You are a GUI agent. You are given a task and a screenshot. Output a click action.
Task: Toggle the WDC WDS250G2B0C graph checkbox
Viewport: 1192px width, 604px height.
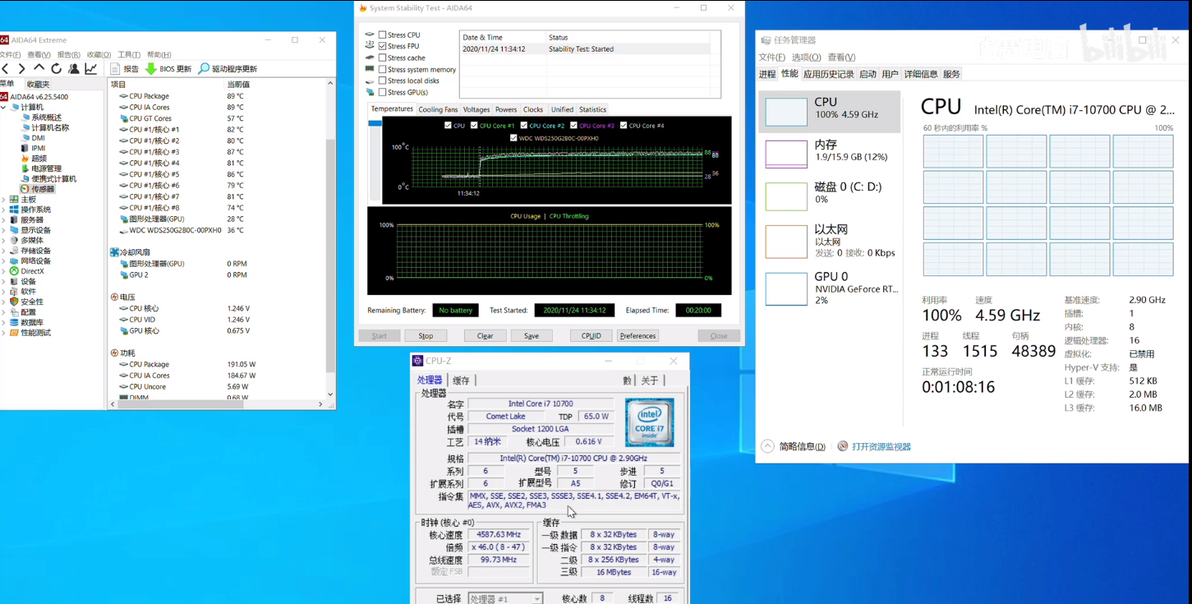pos(514,138)
